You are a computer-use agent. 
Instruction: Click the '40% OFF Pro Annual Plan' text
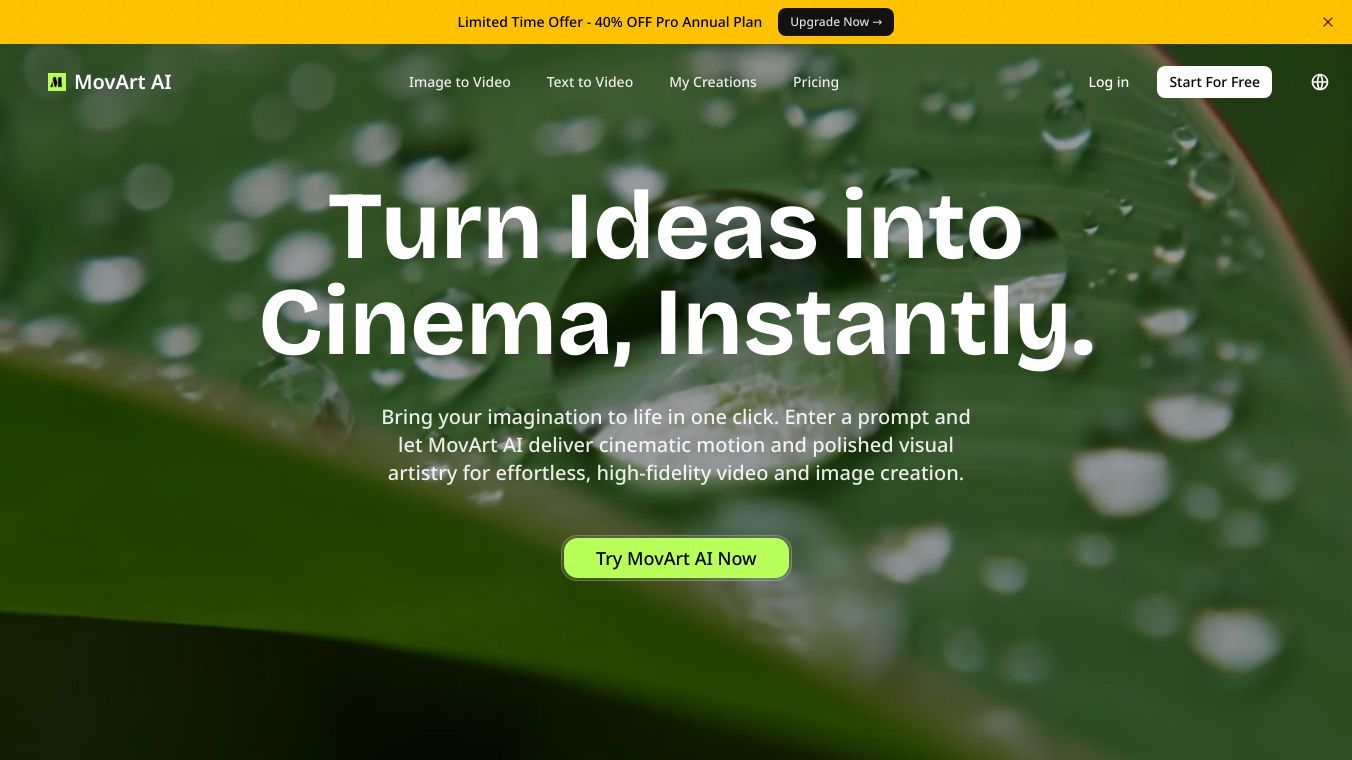tap(678, 22)
